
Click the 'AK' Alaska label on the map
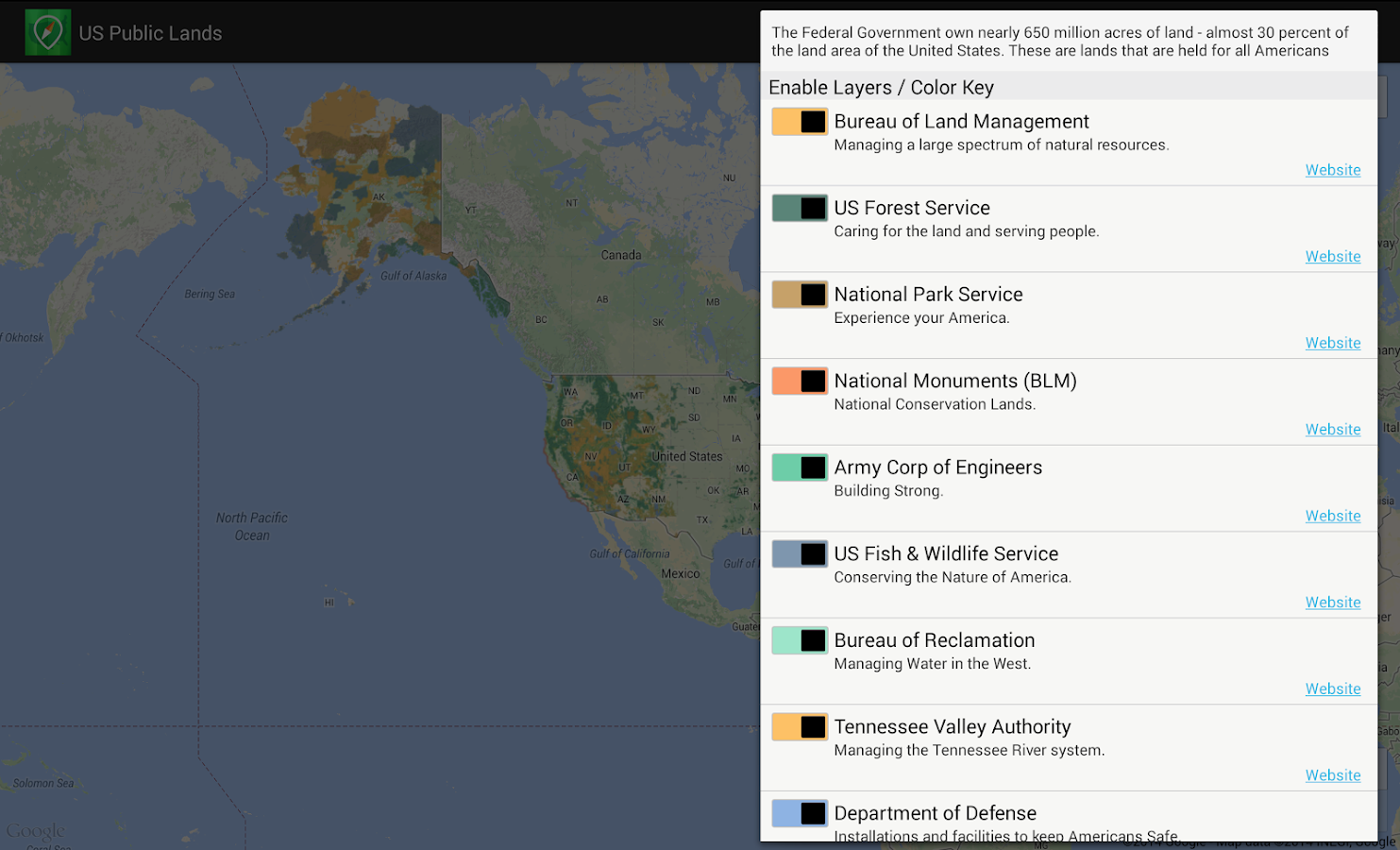[x=379, y=197]
